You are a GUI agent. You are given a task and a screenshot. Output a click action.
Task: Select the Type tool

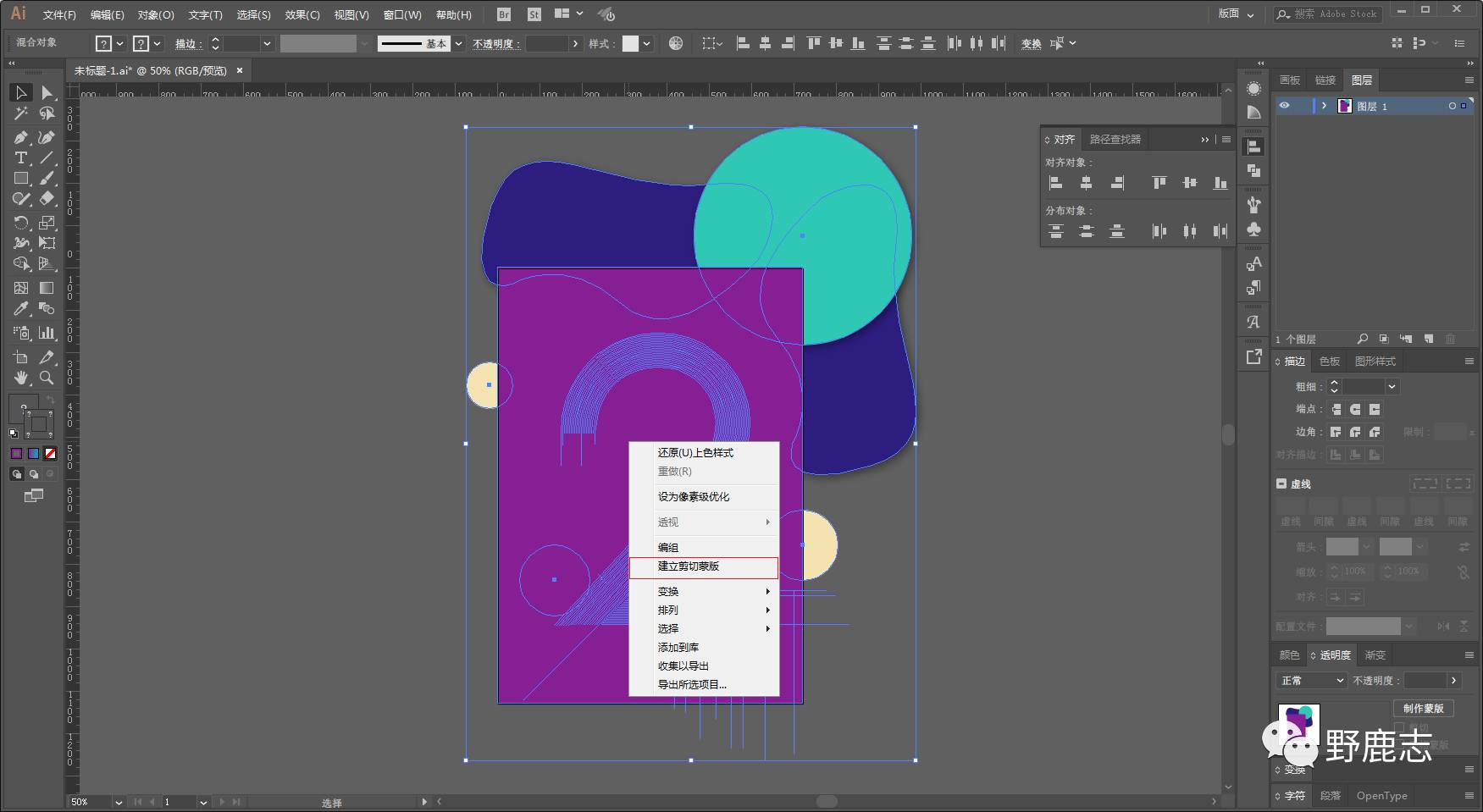(20, 158)
